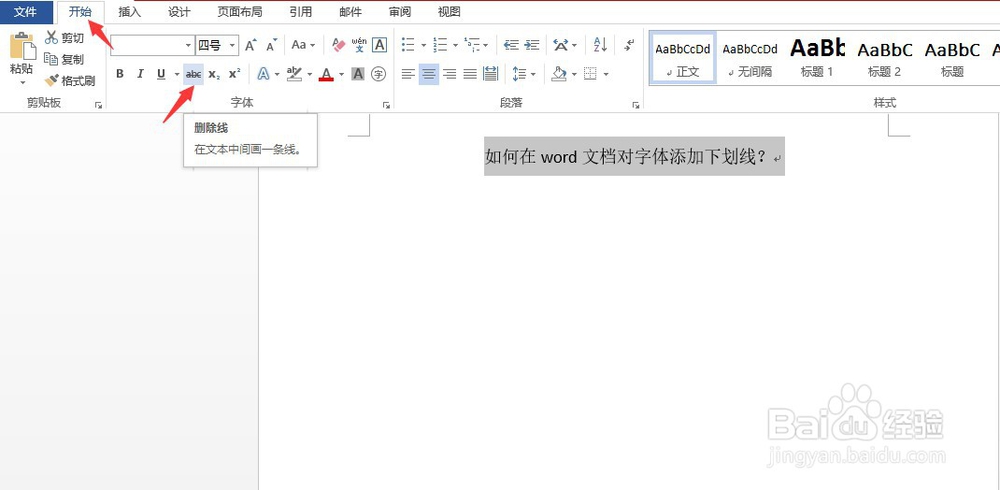Click the Cut (剪切) button
Image resolution: width=1000 pixels, height=490 pixels.
click(x=64, y=38)
